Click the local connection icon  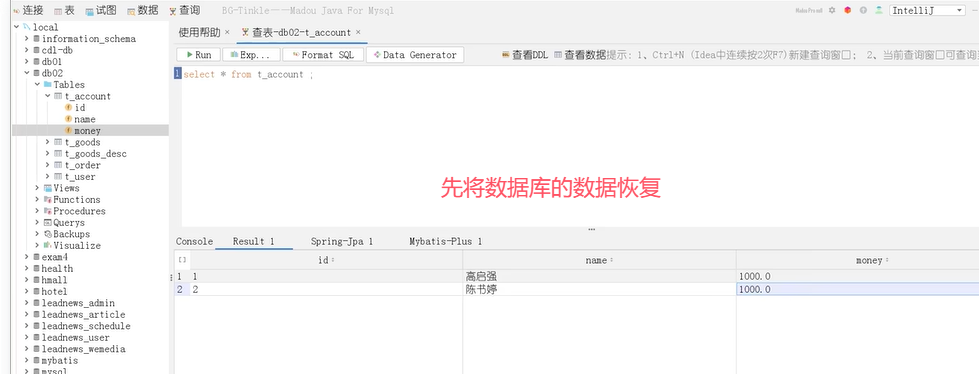coord(26,27)
